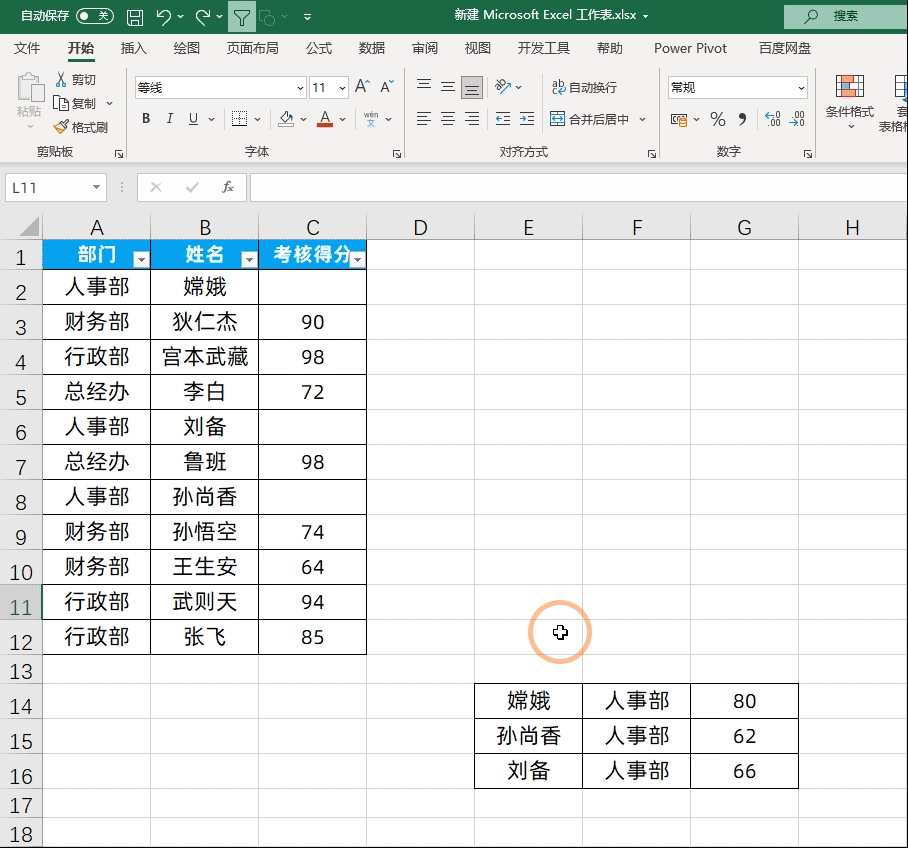Apply Percent style in the Number group

(718, 118)
